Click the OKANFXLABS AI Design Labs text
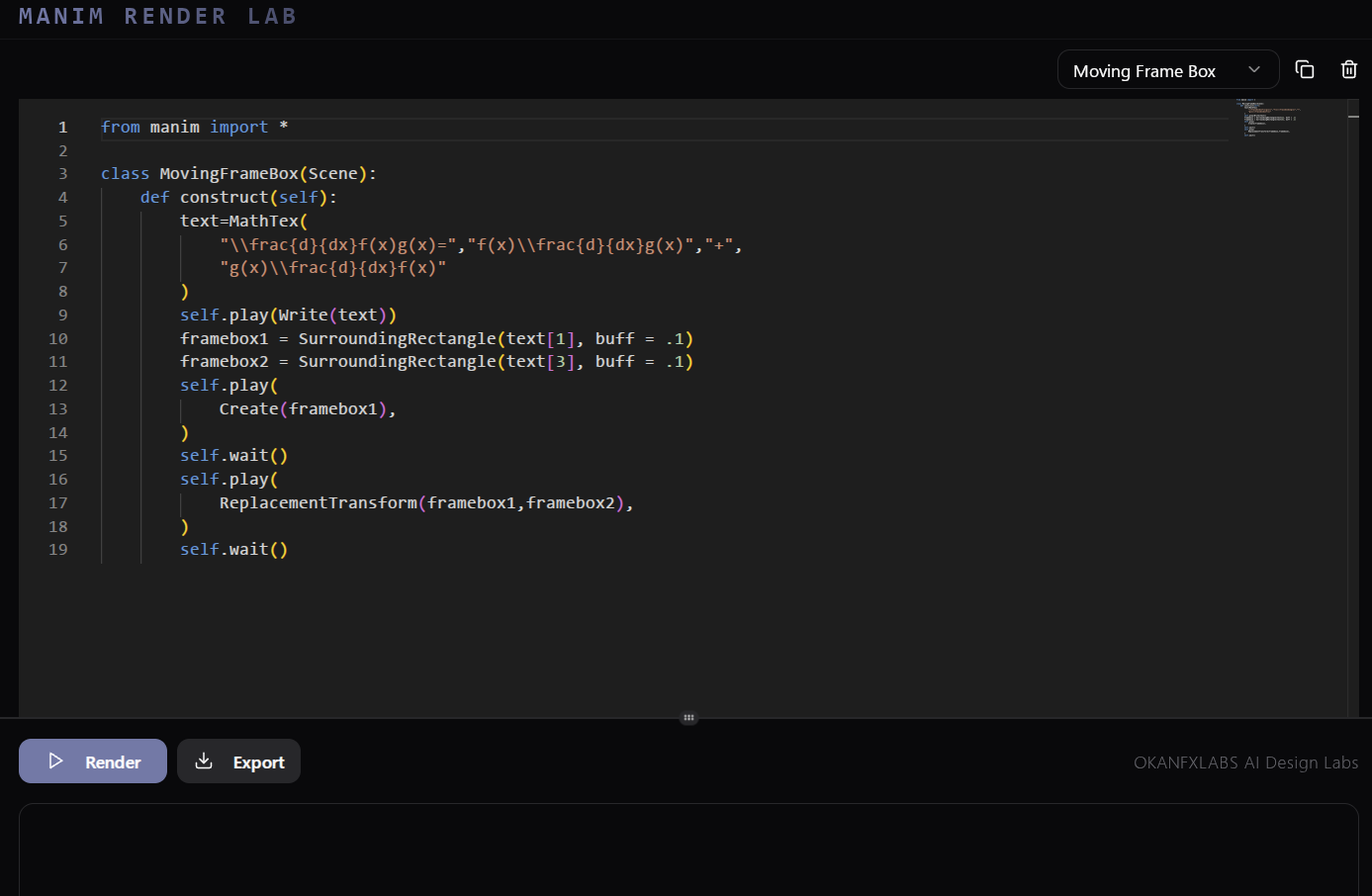This screenshot has height=896, width=1372. pyautogui.click(x=1245, y=762)
